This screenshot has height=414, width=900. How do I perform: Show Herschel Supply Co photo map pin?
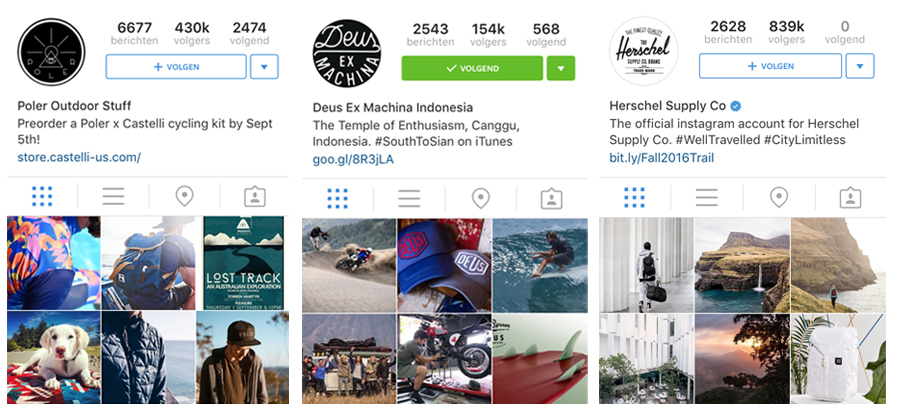click(778, 198)
